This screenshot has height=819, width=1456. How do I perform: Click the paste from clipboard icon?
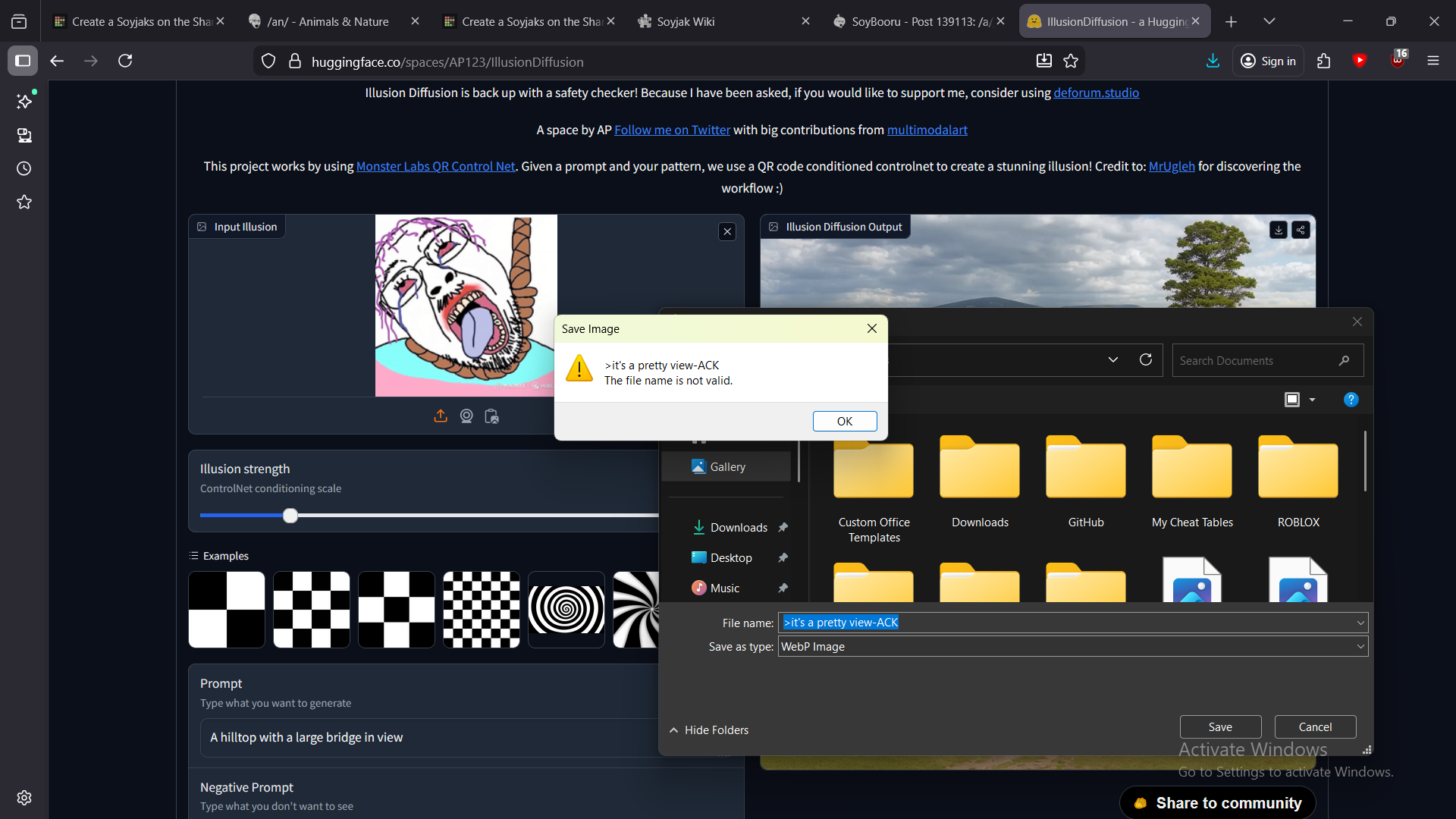(491, 416)
